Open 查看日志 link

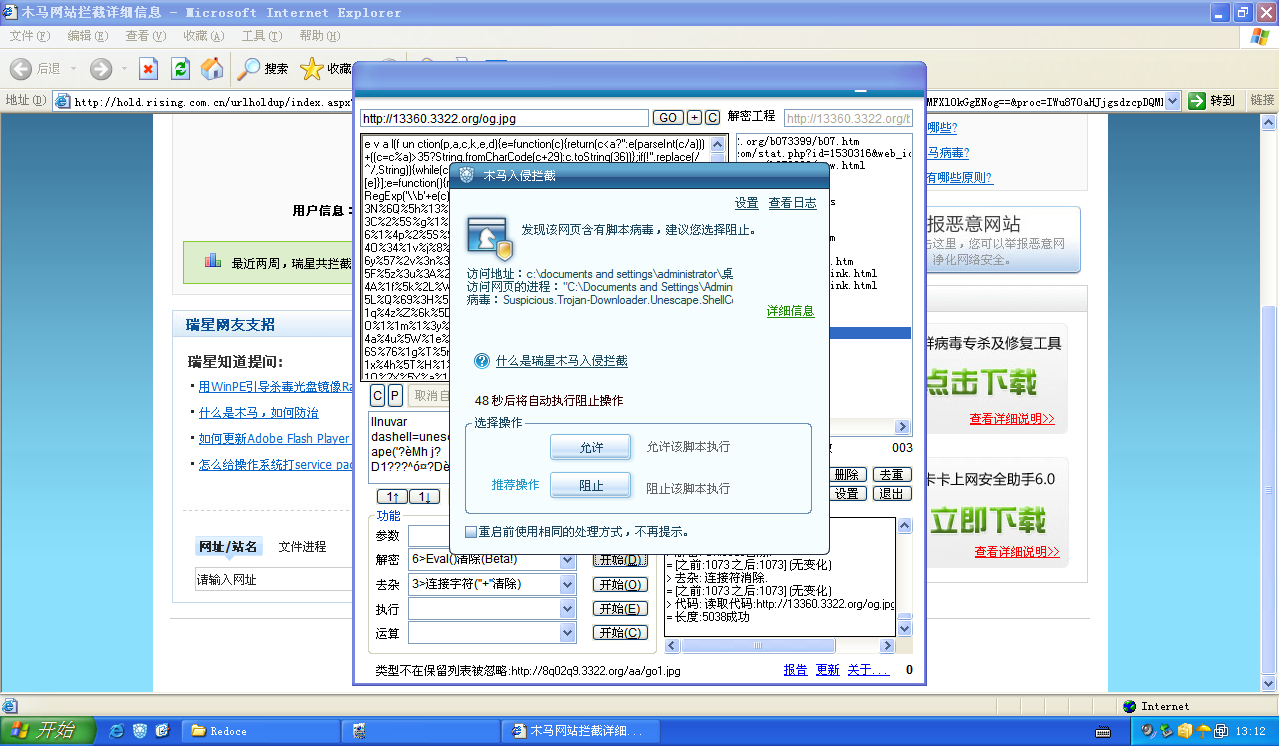pos(792,203)
